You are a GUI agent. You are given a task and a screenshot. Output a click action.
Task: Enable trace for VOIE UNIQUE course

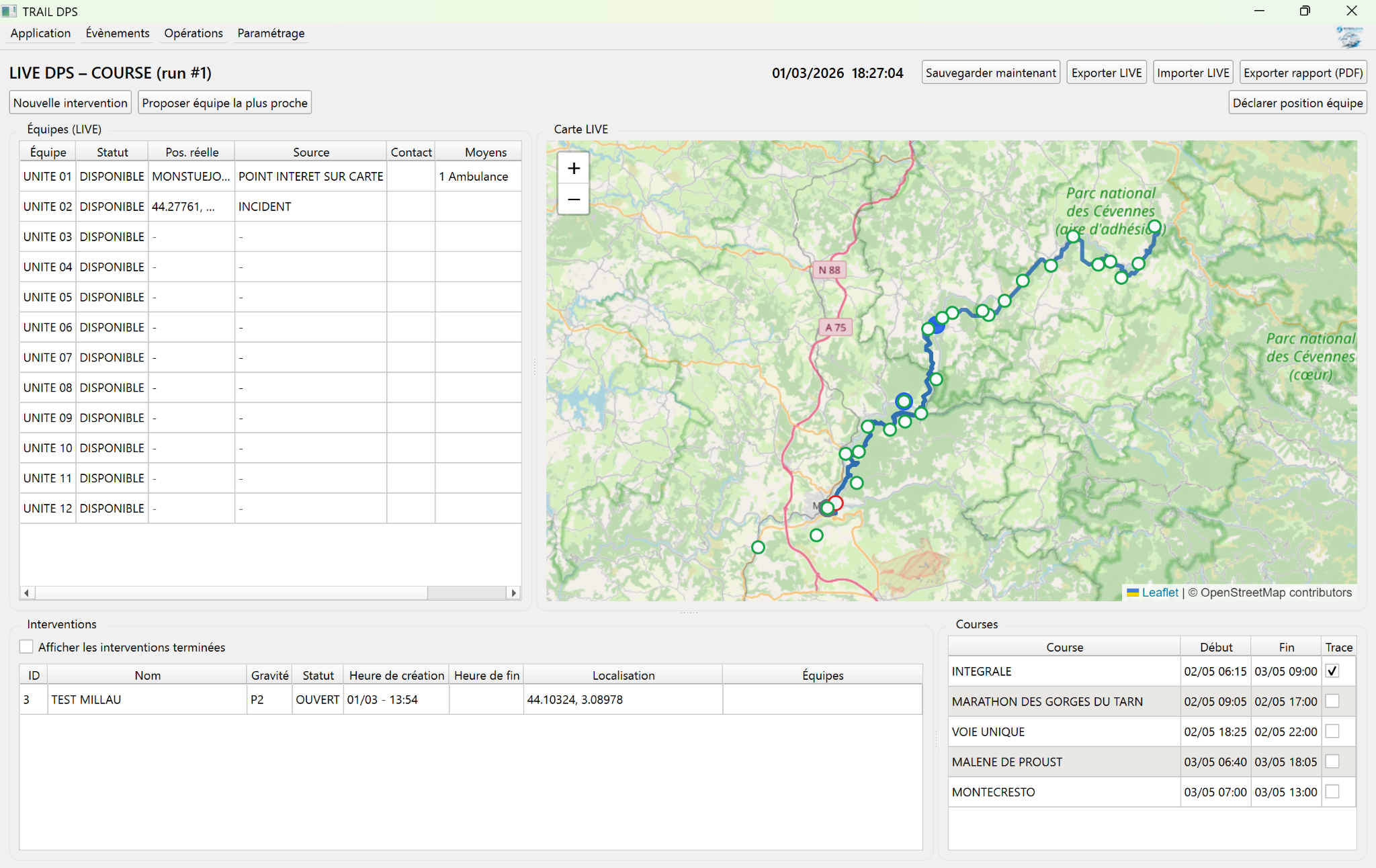tap(1332, 732)
